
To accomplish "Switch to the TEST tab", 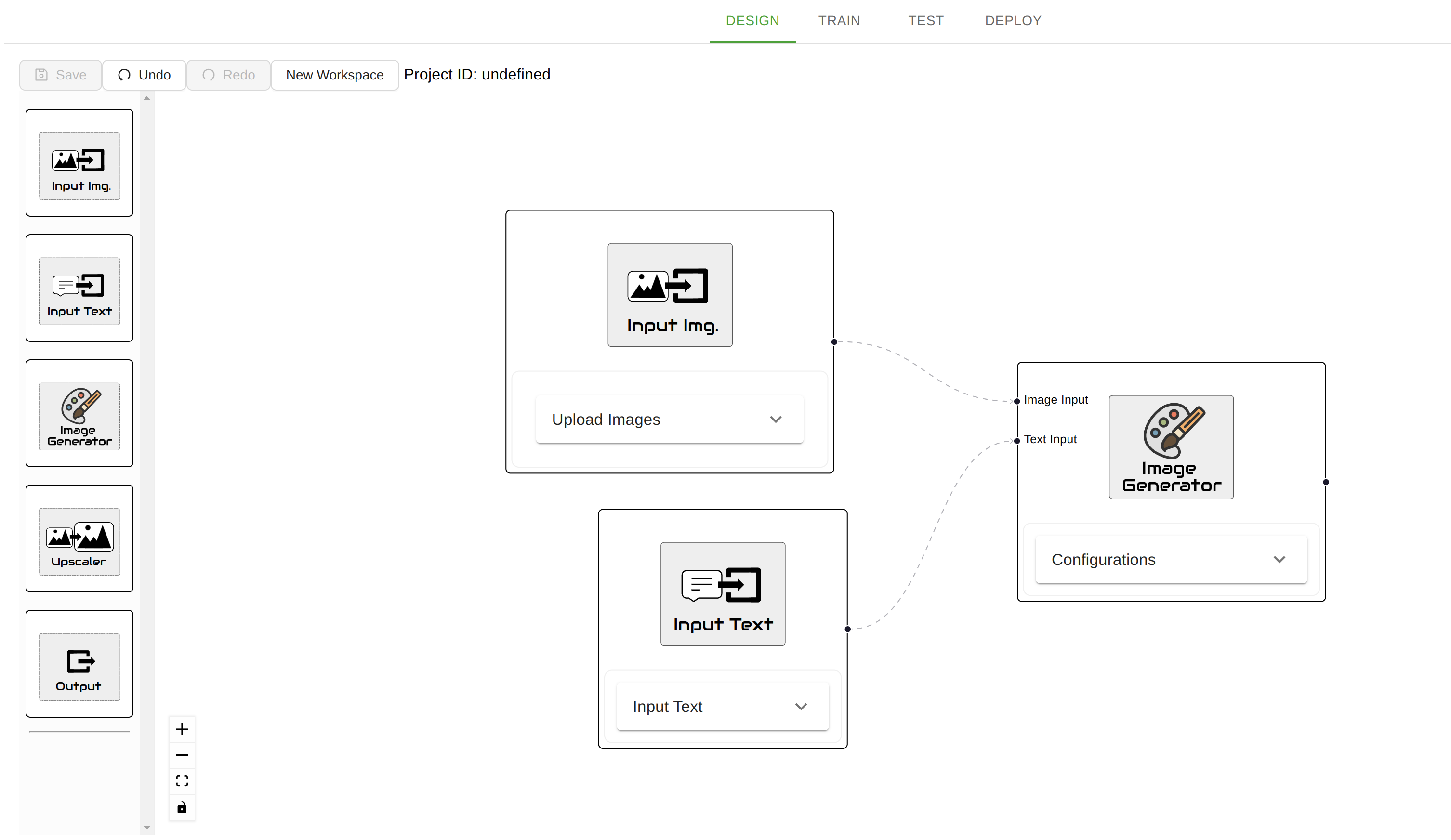I will (926, 21).
